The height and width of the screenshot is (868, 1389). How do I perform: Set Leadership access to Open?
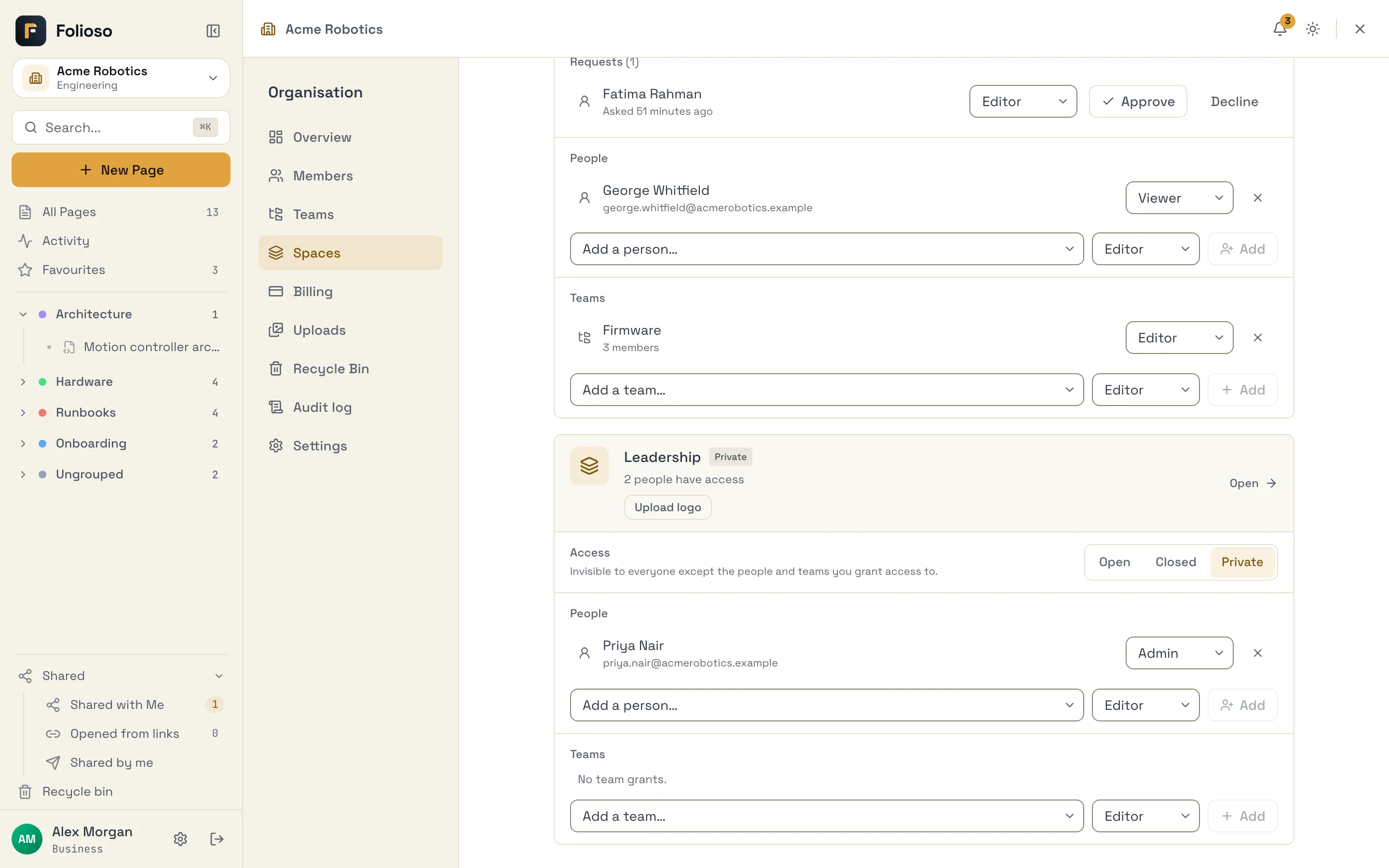pyautogui.click(x=1114, y=562)
